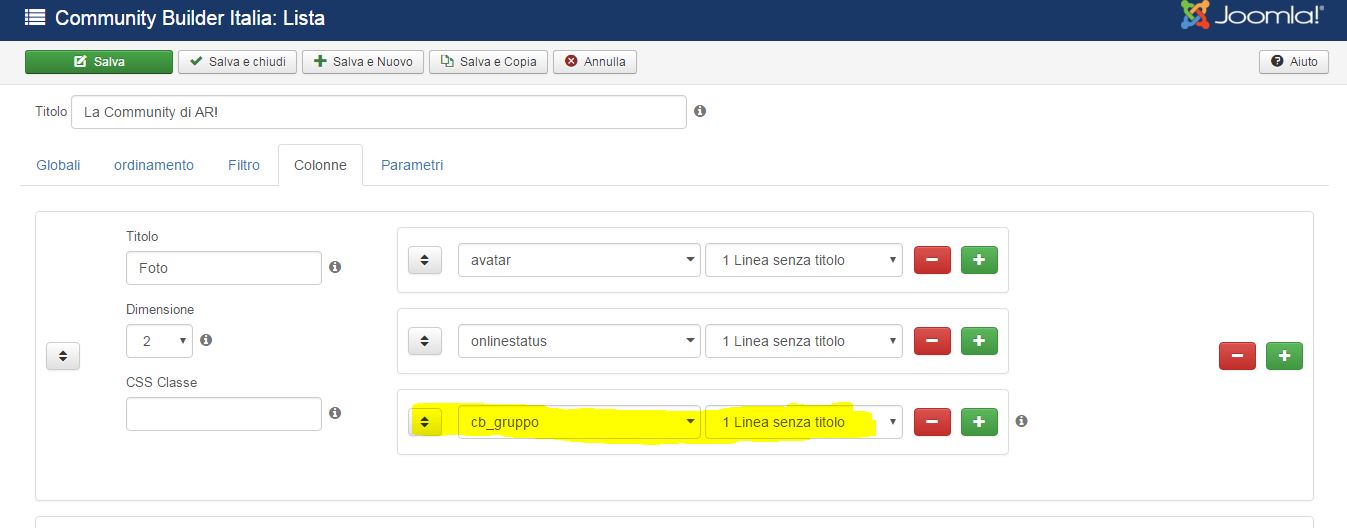Delete the whole Foto column with red minus

point(1237,356)
